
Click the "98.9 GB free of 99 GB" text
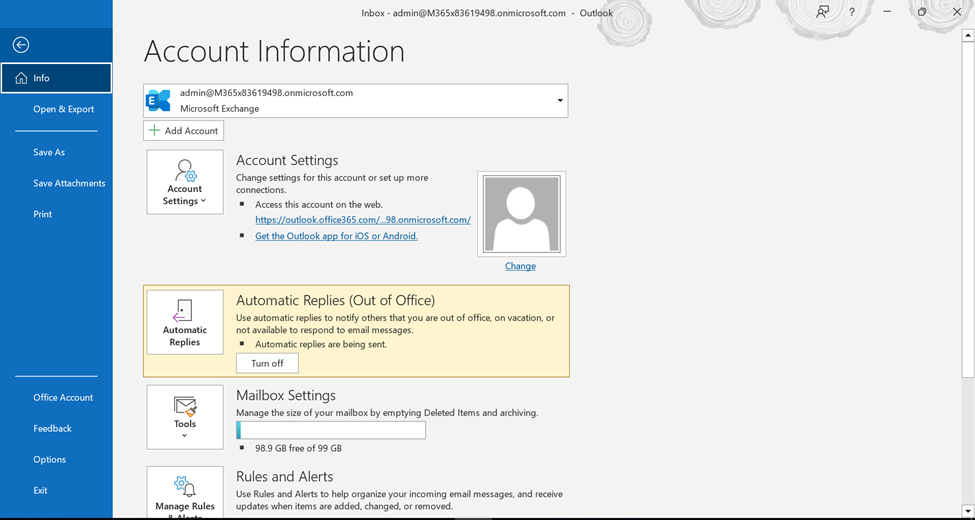coord(298,448)
